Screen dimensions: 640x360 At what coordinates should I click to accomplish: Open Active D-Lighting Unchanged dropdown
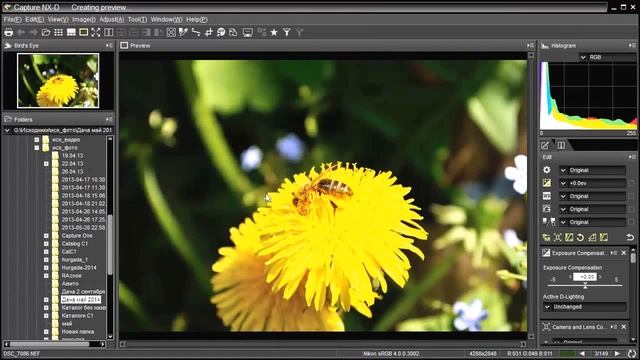click(x=585, y=307)
